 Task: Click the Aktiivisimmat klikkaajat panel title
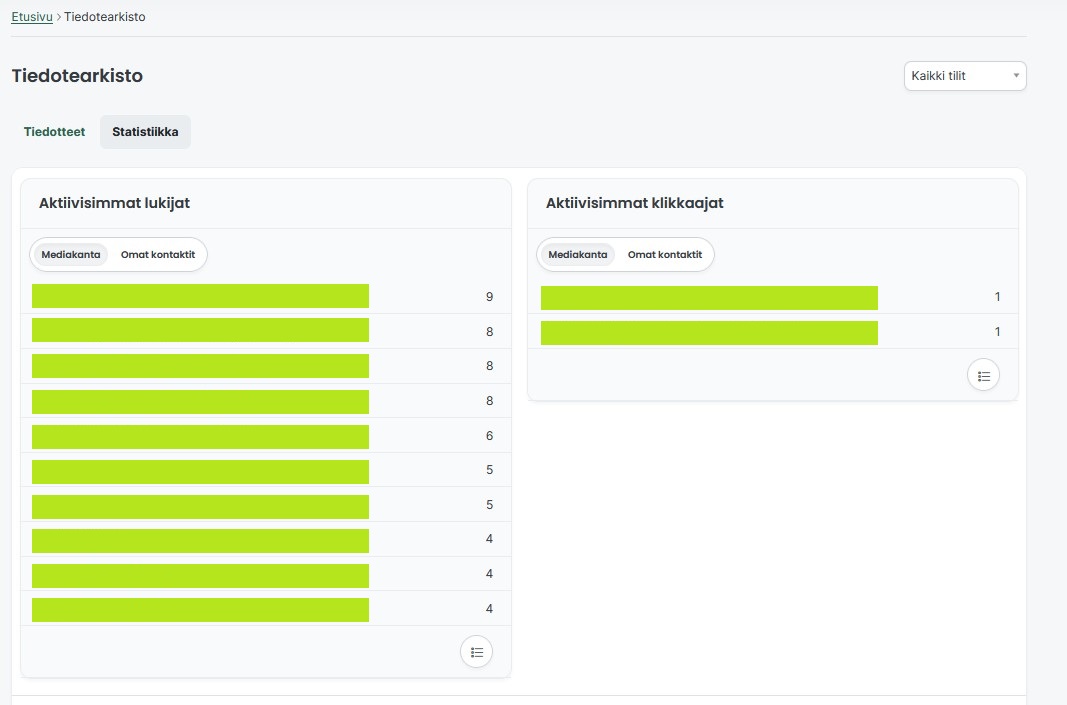coord(634,203)
